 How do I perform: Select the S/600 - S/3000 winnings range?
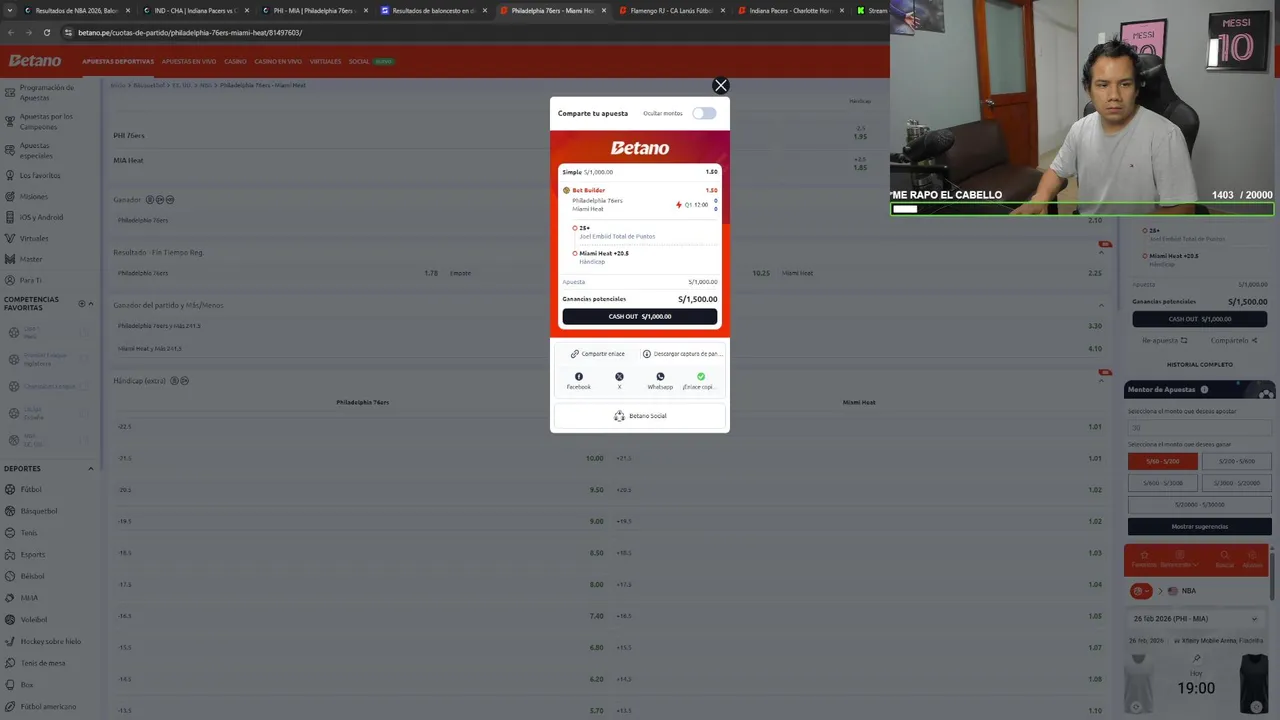(x=1163, y=483)
